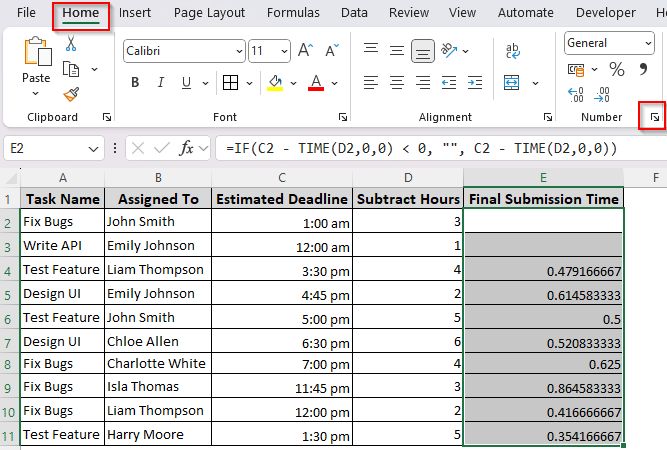Toggle Underline formatting
This screenshot has width=667, height=450.
click(186, 83)
